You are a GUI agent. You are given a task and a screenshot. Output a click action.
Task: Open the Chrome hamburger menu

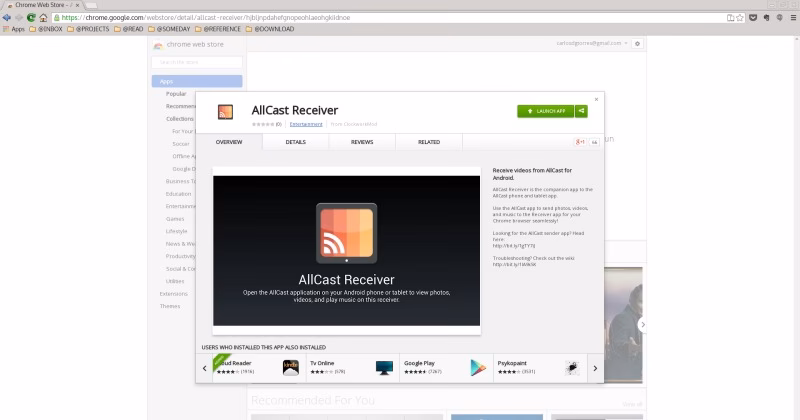(x=793, y=17)
